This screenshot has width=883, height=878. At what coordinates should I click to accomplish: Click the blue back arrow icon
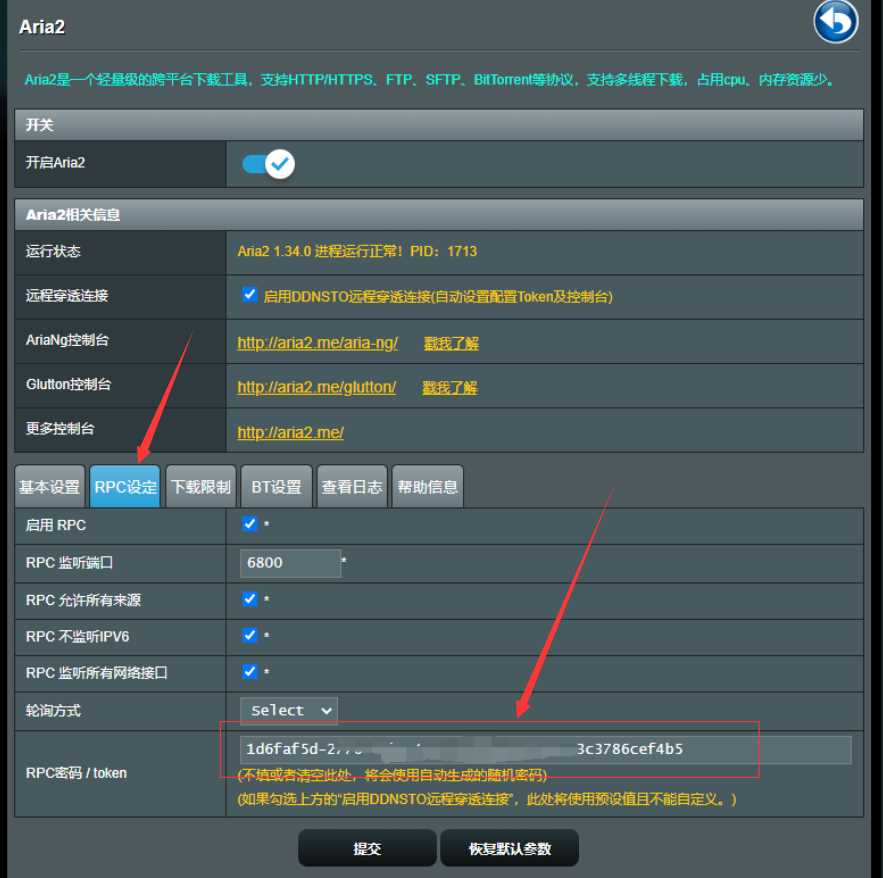coord(835,23)
